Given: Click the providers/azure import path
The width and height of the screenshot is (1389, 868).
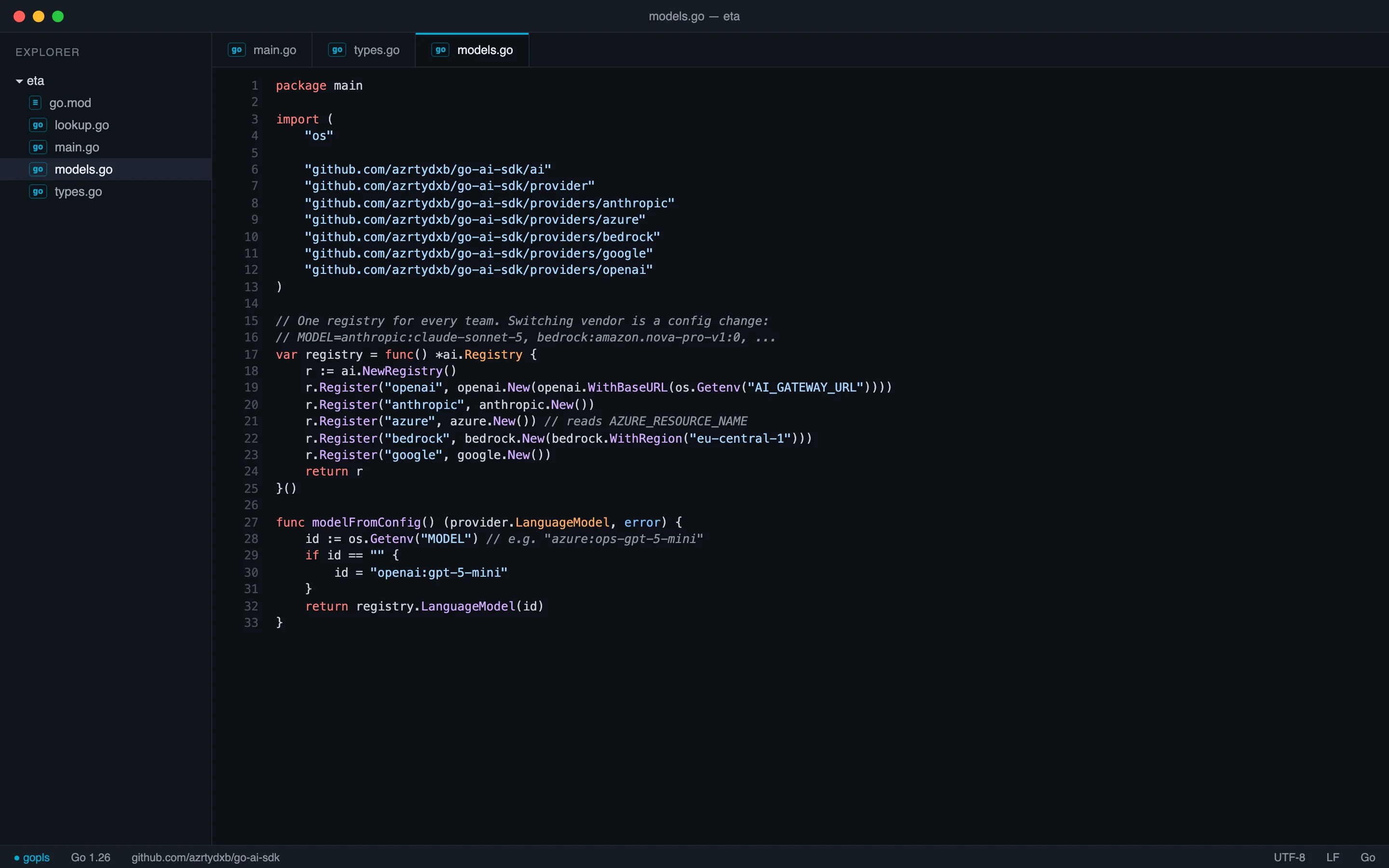Looking at the screenshot, I should 475,219.
